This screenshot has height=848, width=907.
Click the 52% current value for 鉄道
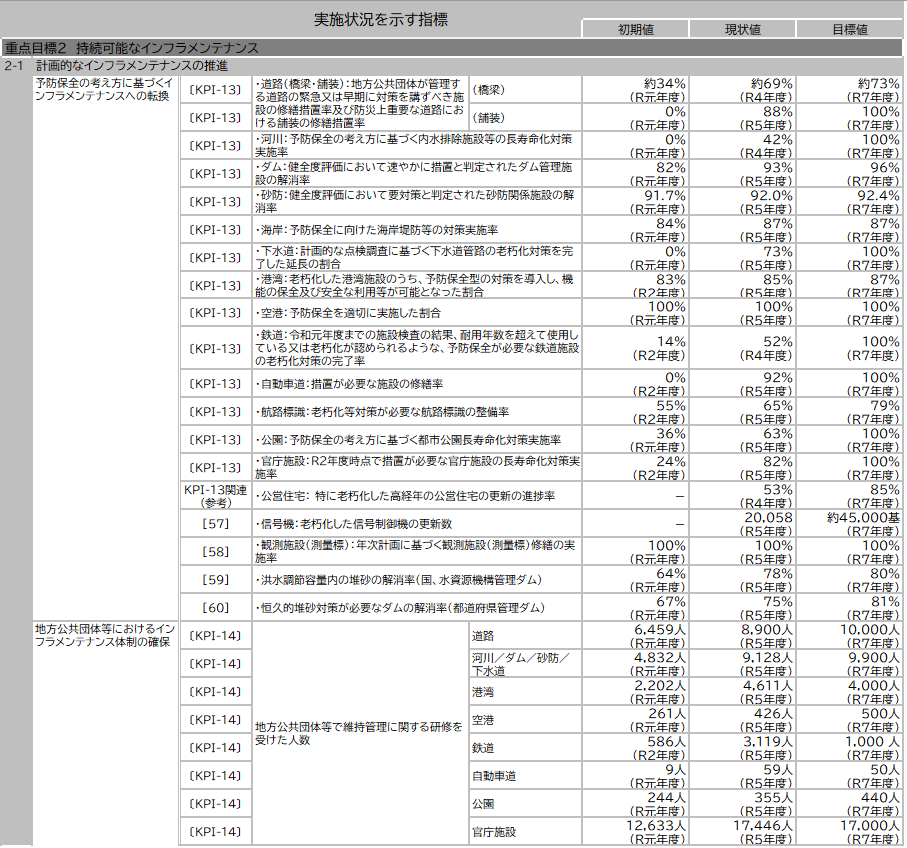(x=742, y=348)
